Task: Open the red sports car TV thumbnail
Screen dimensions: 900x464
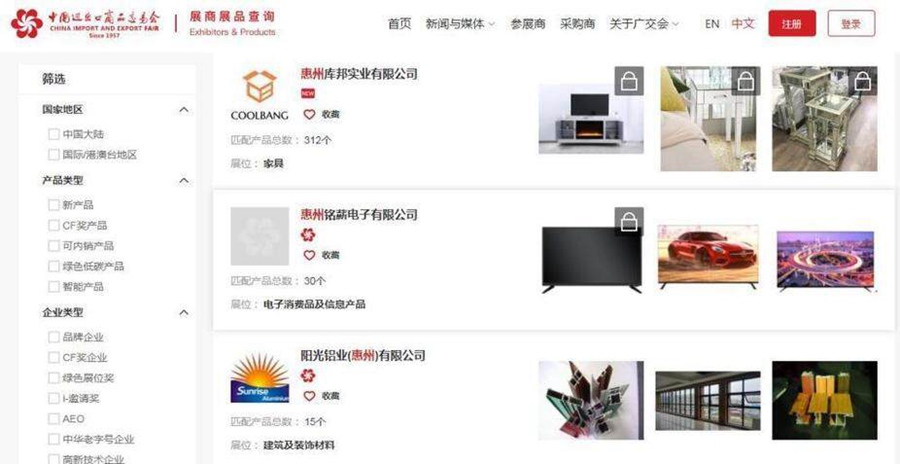Action: point(708,257)
